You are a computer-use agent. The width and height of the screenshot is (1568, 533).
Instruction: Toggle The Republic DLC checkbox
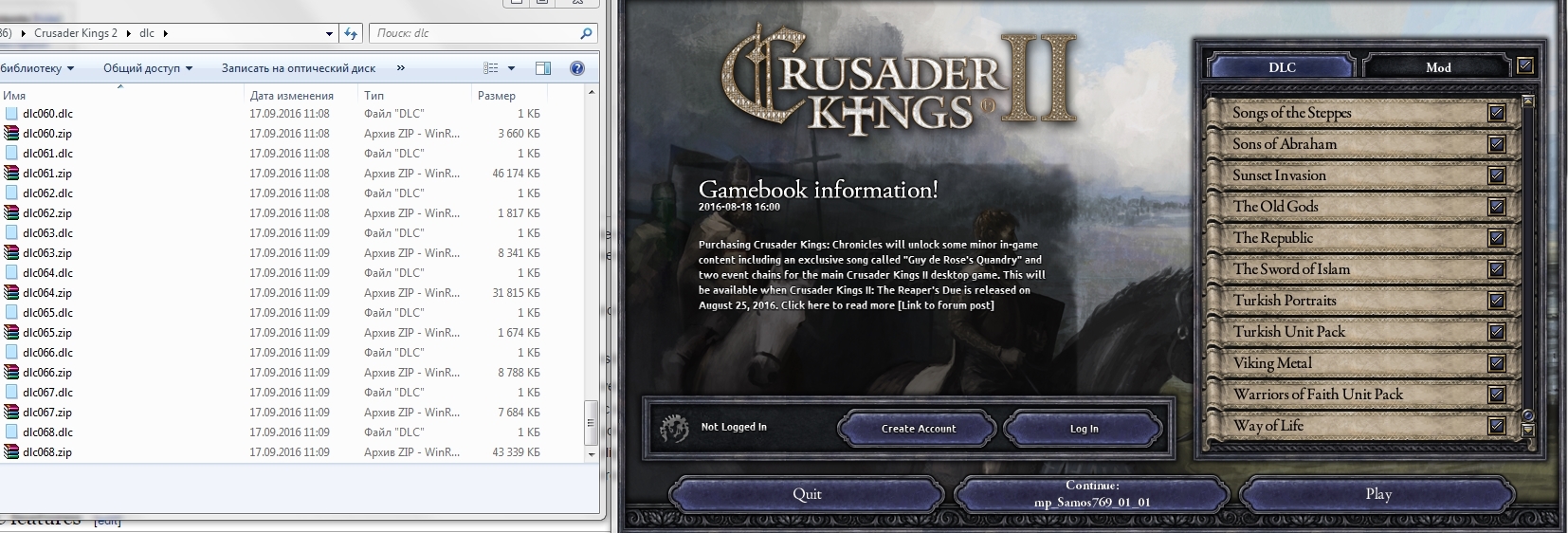coord(1497,238)
